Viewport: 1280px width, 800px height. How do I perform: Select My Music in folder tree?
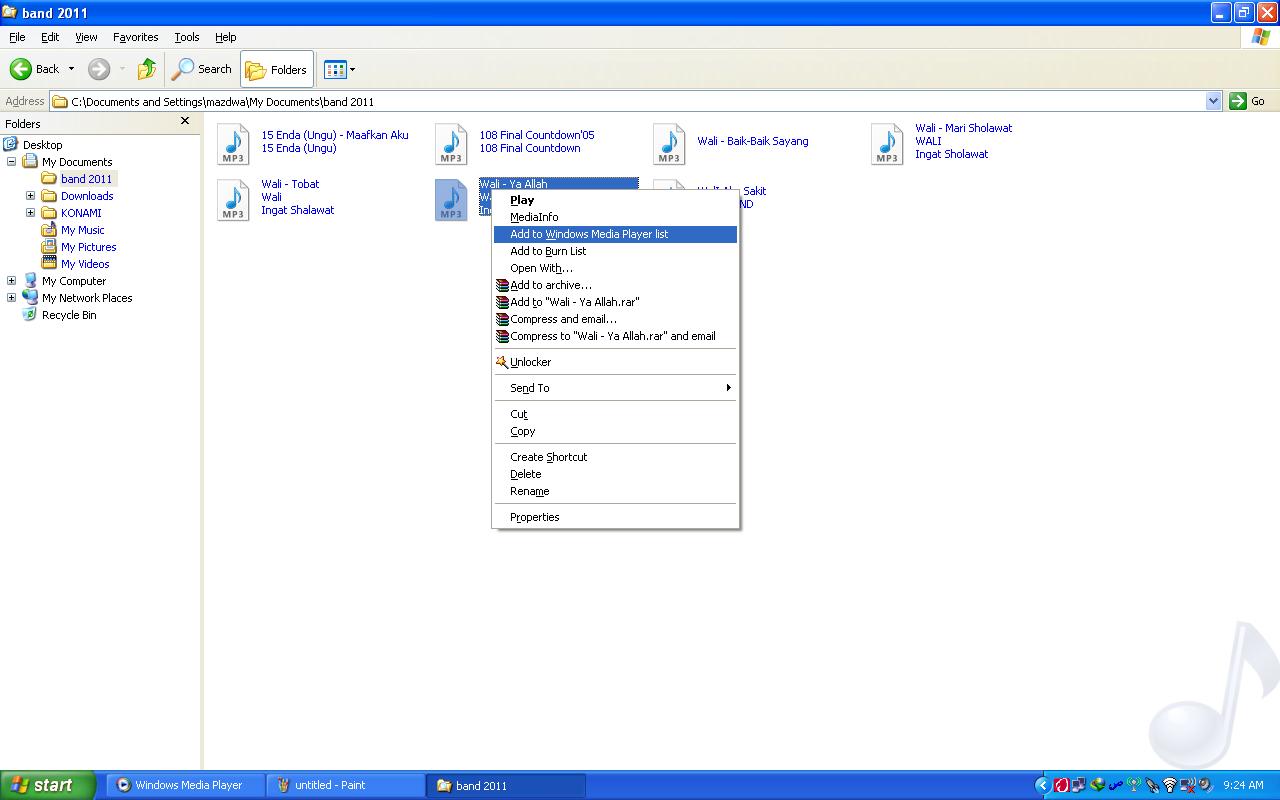pyautogui.click(x=82, y=230)
